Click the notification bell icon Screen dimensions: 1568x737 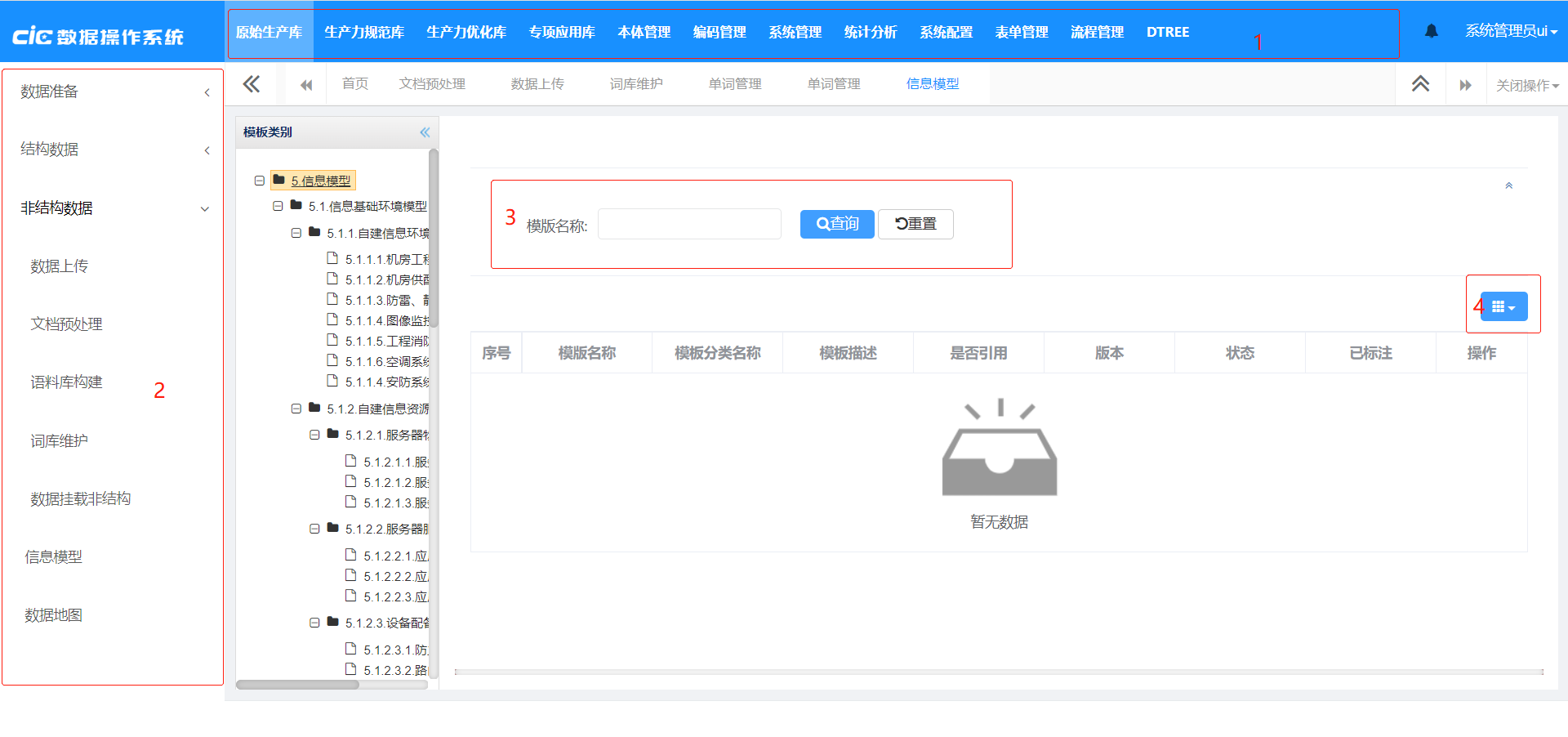pos(1431,31)
